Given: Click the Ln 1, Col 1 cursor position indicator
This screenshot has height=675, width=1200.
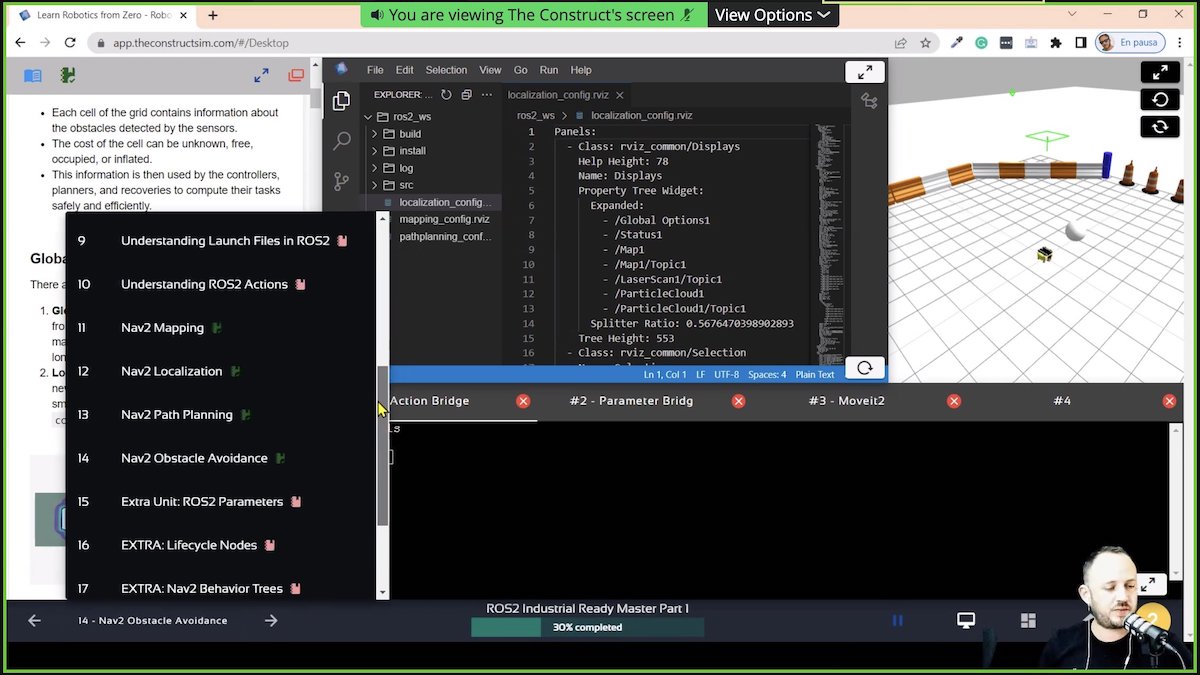Looking at the screenshot, I should [664, 374].
